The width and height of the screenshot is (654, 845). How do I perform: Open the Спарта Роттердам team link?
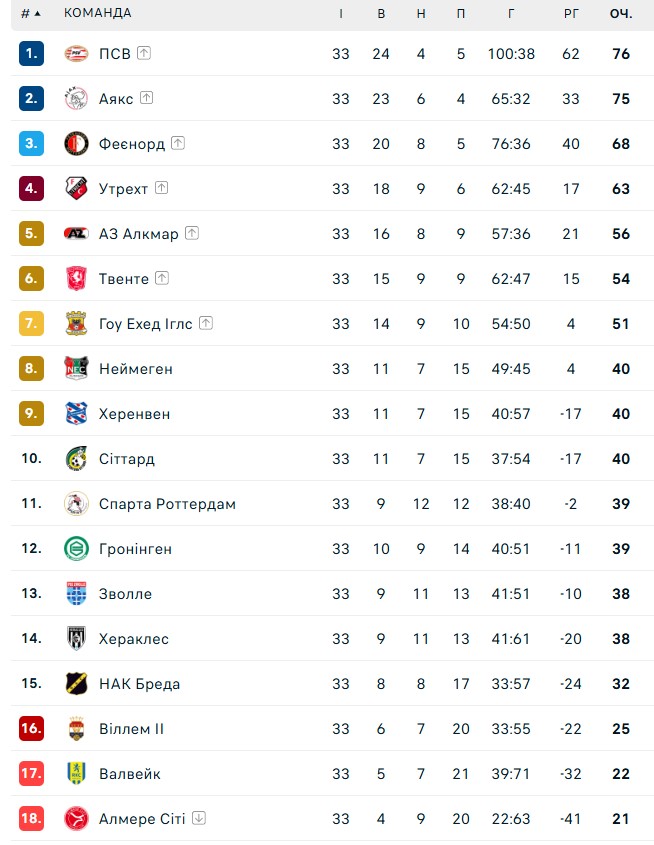pos(167,504)
